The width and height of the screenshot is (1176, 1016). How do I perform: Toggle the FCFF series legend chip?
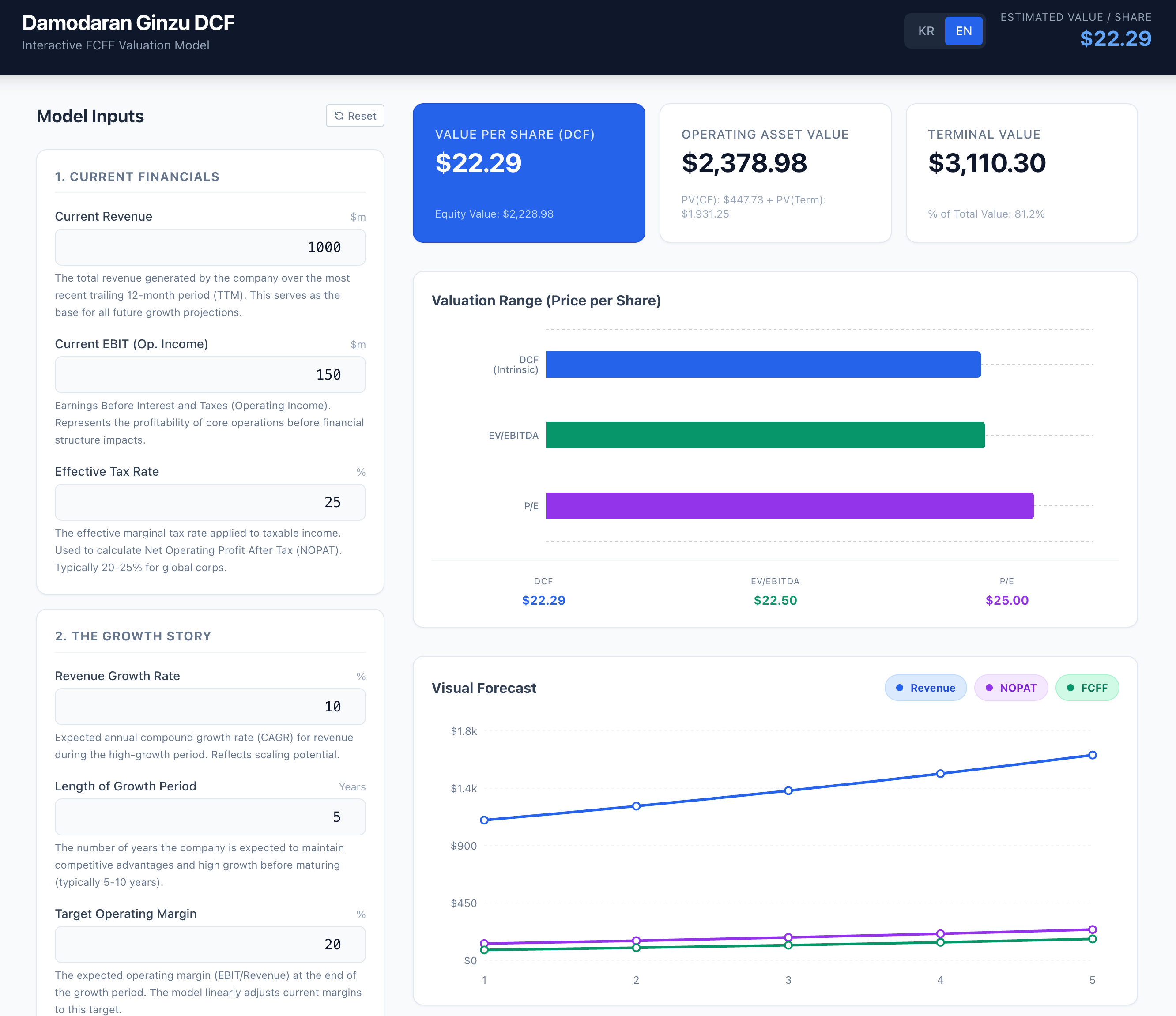(1087, 687)
